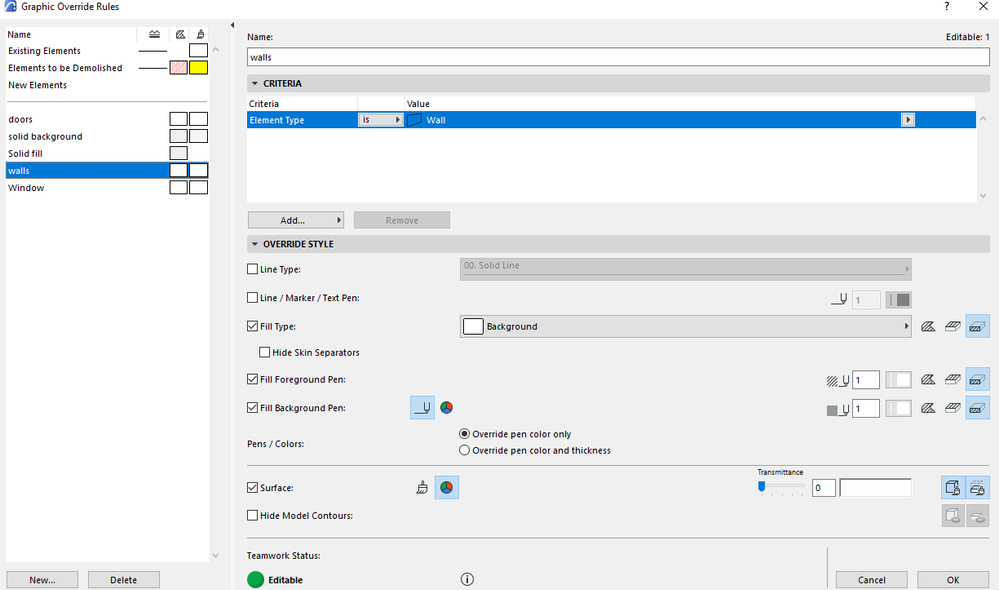Enable the Line / Marker / Text Pen checkbox
The width and height of the screenshot is (999, 590).
pyautogui.click(x=252, y=298)
